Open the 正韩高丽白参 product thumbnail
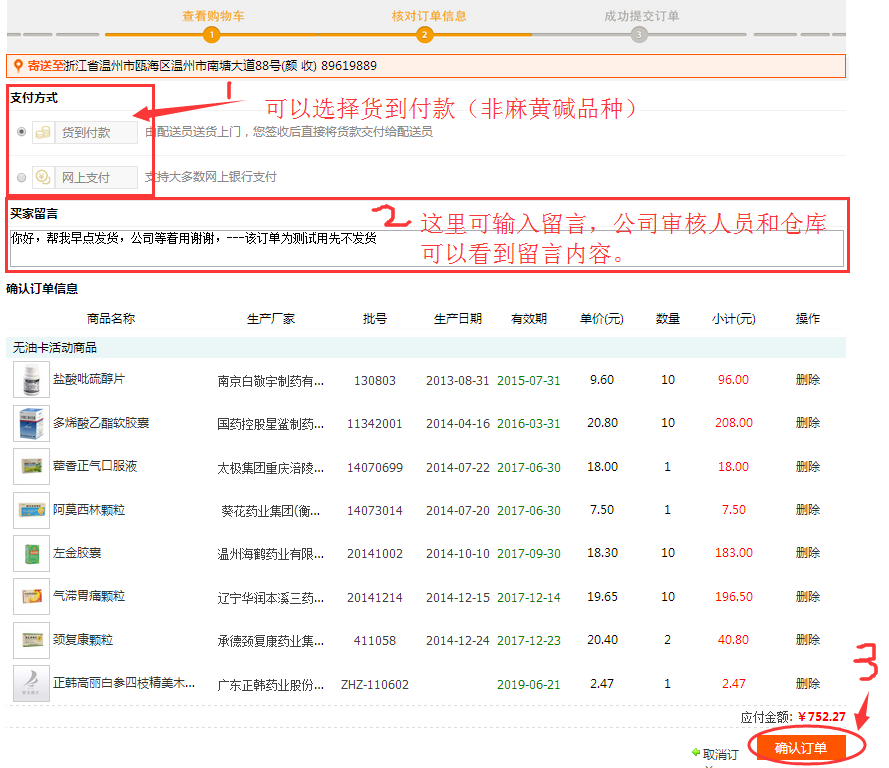 pyautogui.click(x=32, y=684)
